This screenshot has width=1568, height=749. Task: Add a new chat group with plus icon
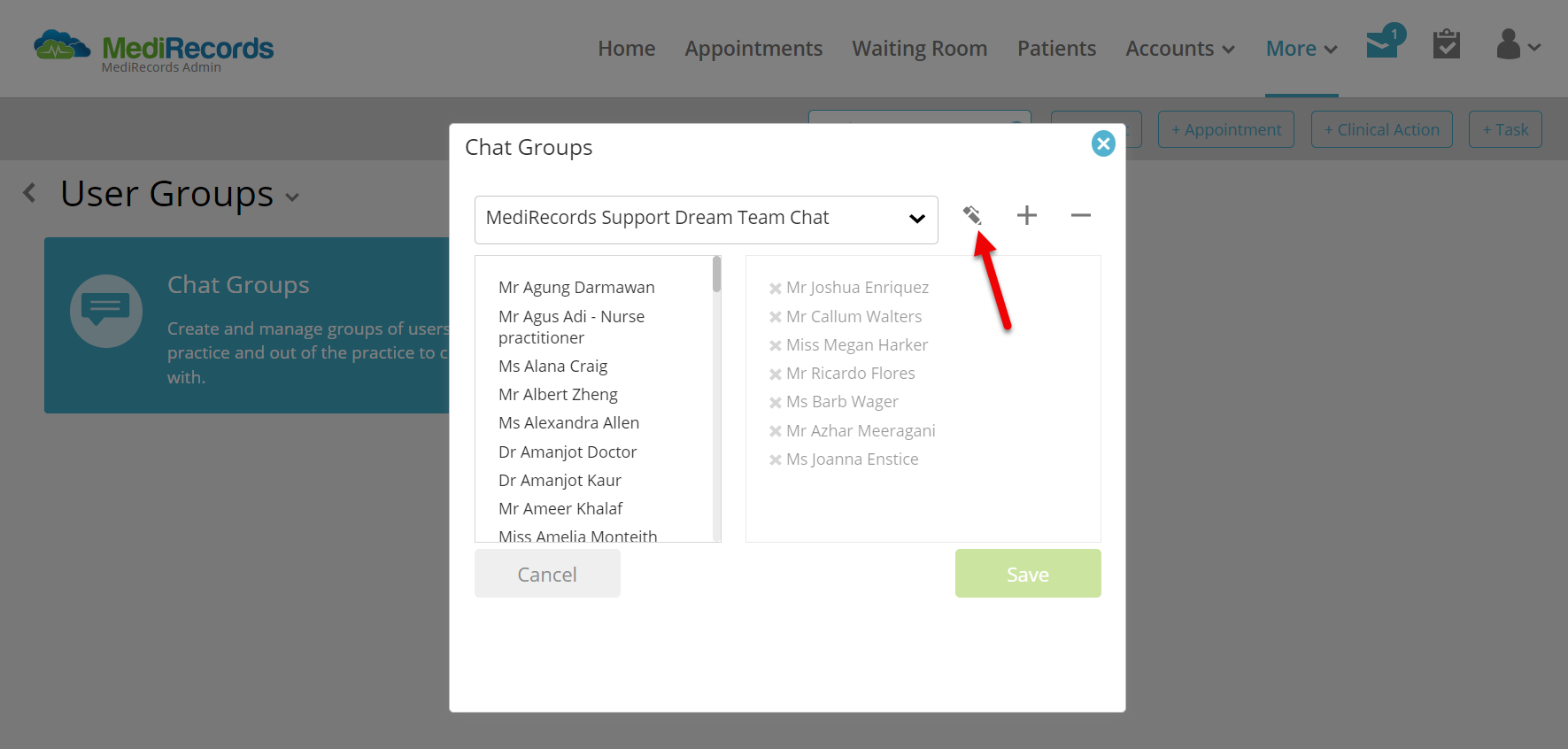tap(1026, 215)
